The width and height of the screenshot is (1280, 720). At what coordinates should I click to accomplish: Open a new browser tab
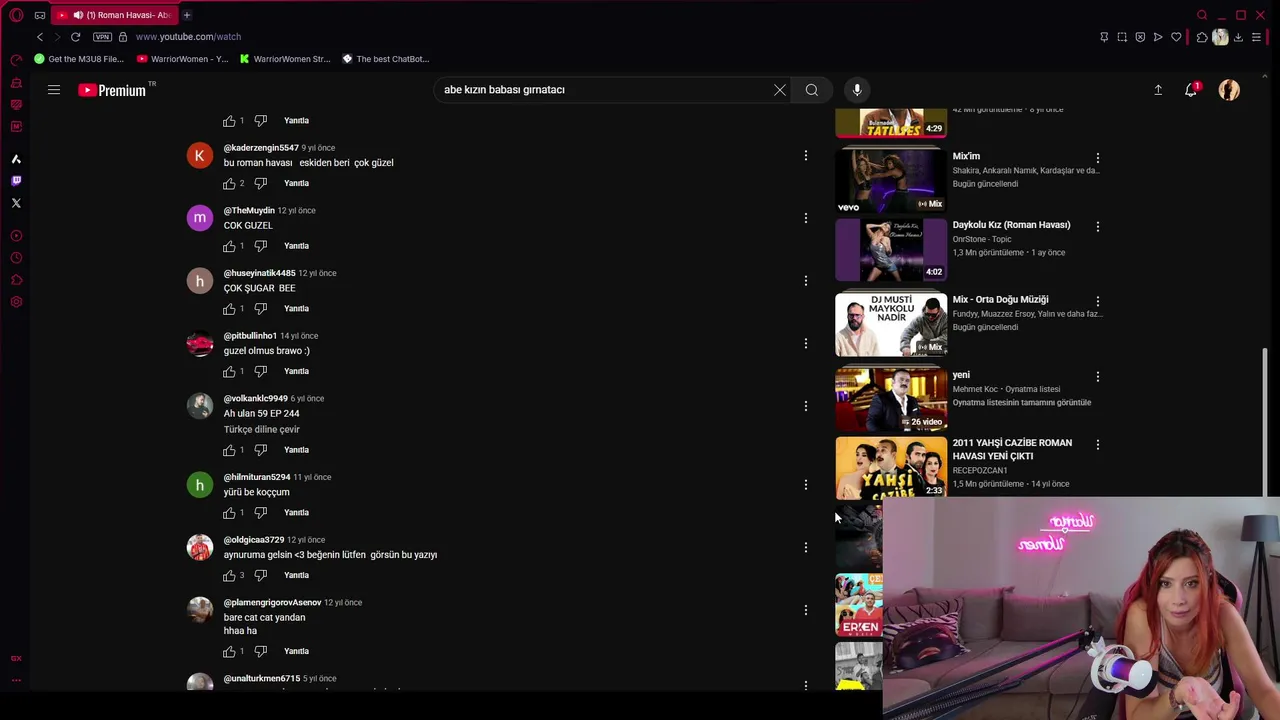(187, 15)
